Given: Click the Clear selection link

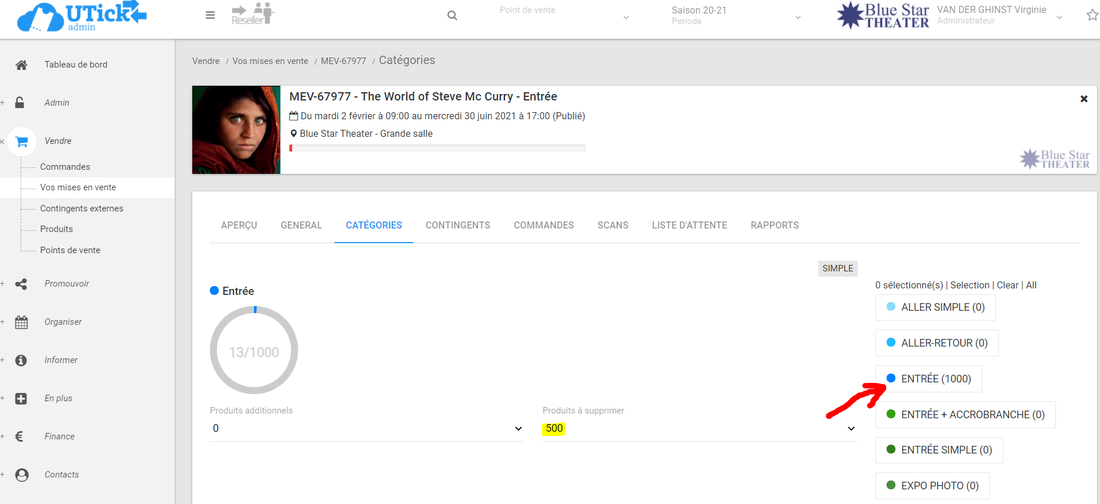Looking at the screenshot, I should tap(1007, 285).
